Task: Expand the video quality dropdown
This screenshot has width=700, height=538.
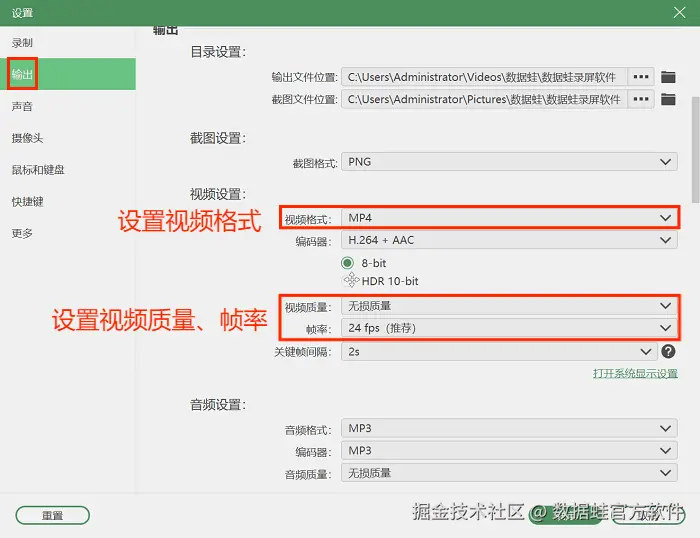Action: (509, 306)
